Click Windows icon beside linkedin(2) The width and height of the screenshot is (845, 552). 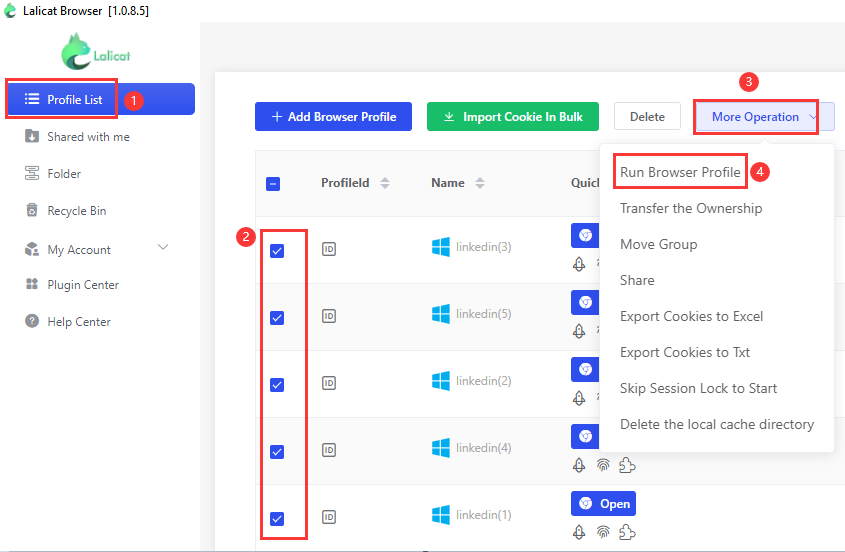coord(441,381)
